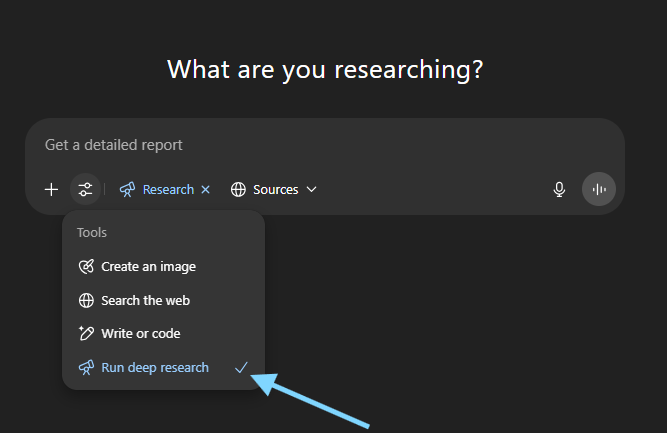Click the plus attach icon

(x=51, y=190)
